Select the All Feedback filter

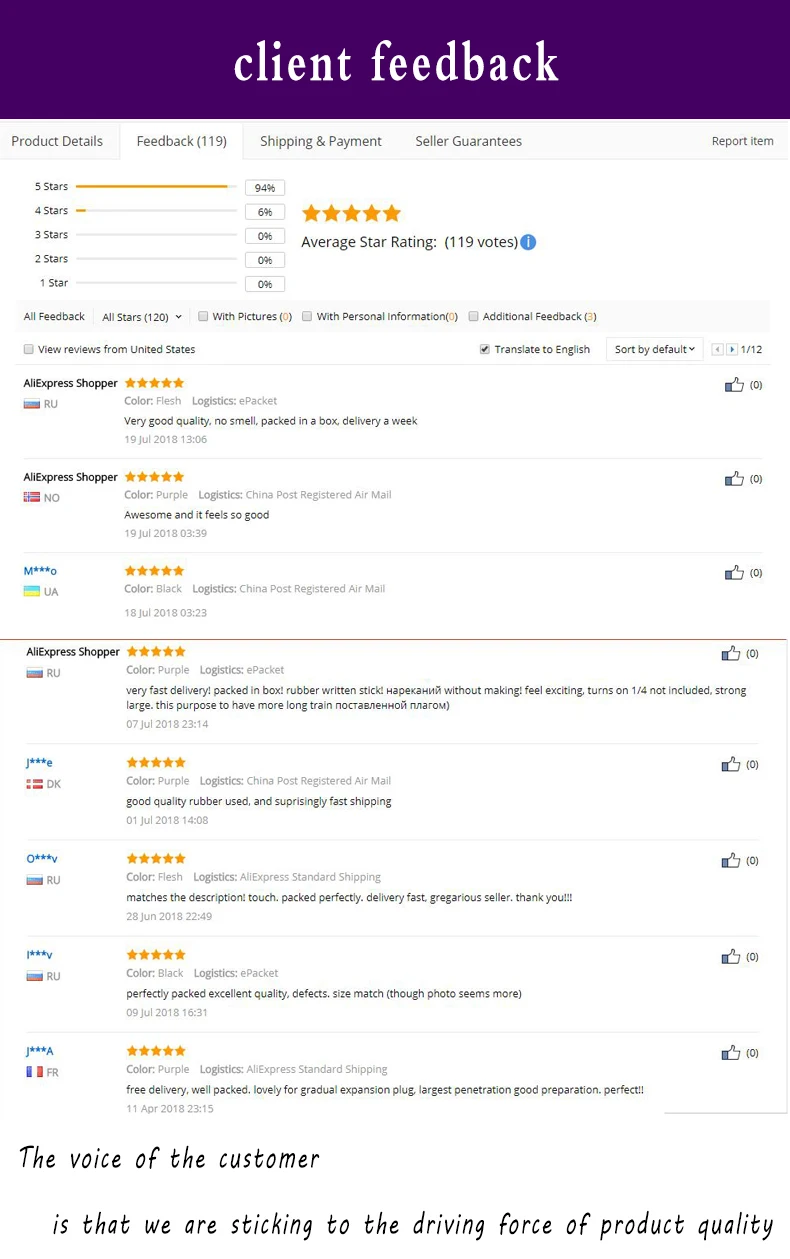click(54, 317)
